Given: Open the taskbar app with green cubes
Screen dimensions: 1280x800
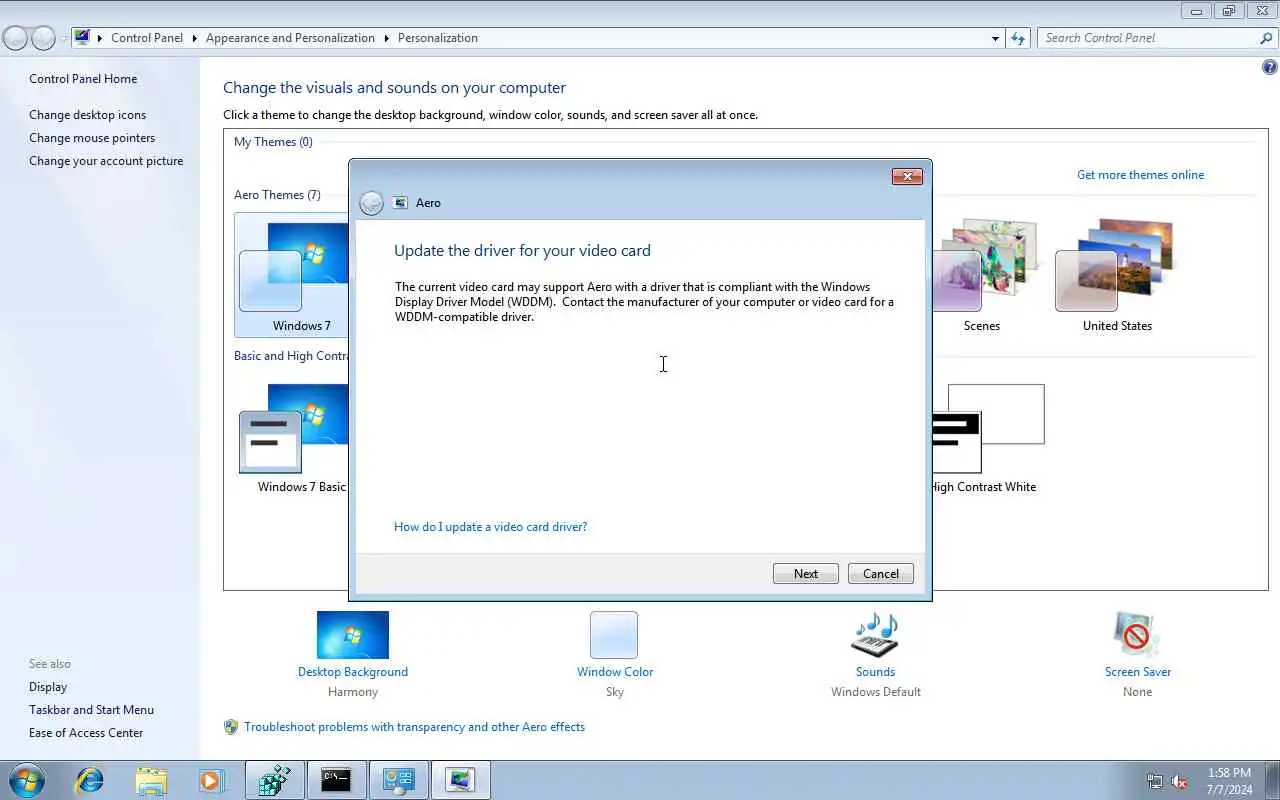Looking at the screenshot, I should click(x=274, y=780).
